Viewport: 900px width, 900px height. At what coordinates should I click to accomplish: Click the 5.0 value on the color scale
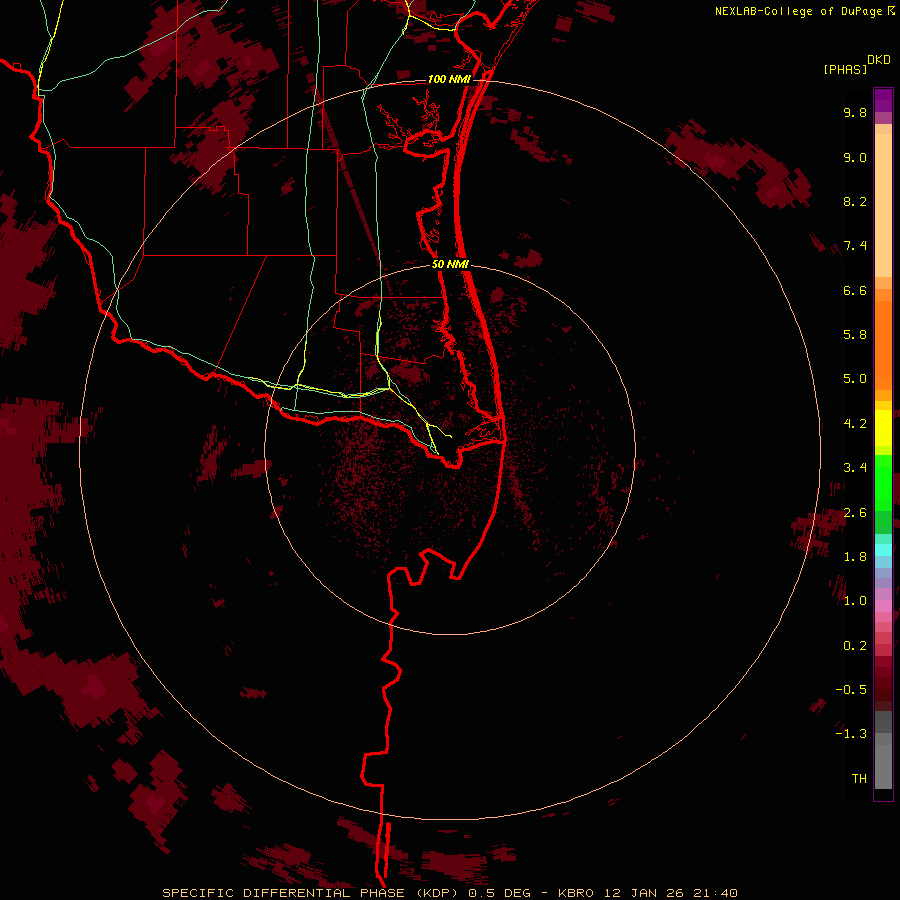855,379
